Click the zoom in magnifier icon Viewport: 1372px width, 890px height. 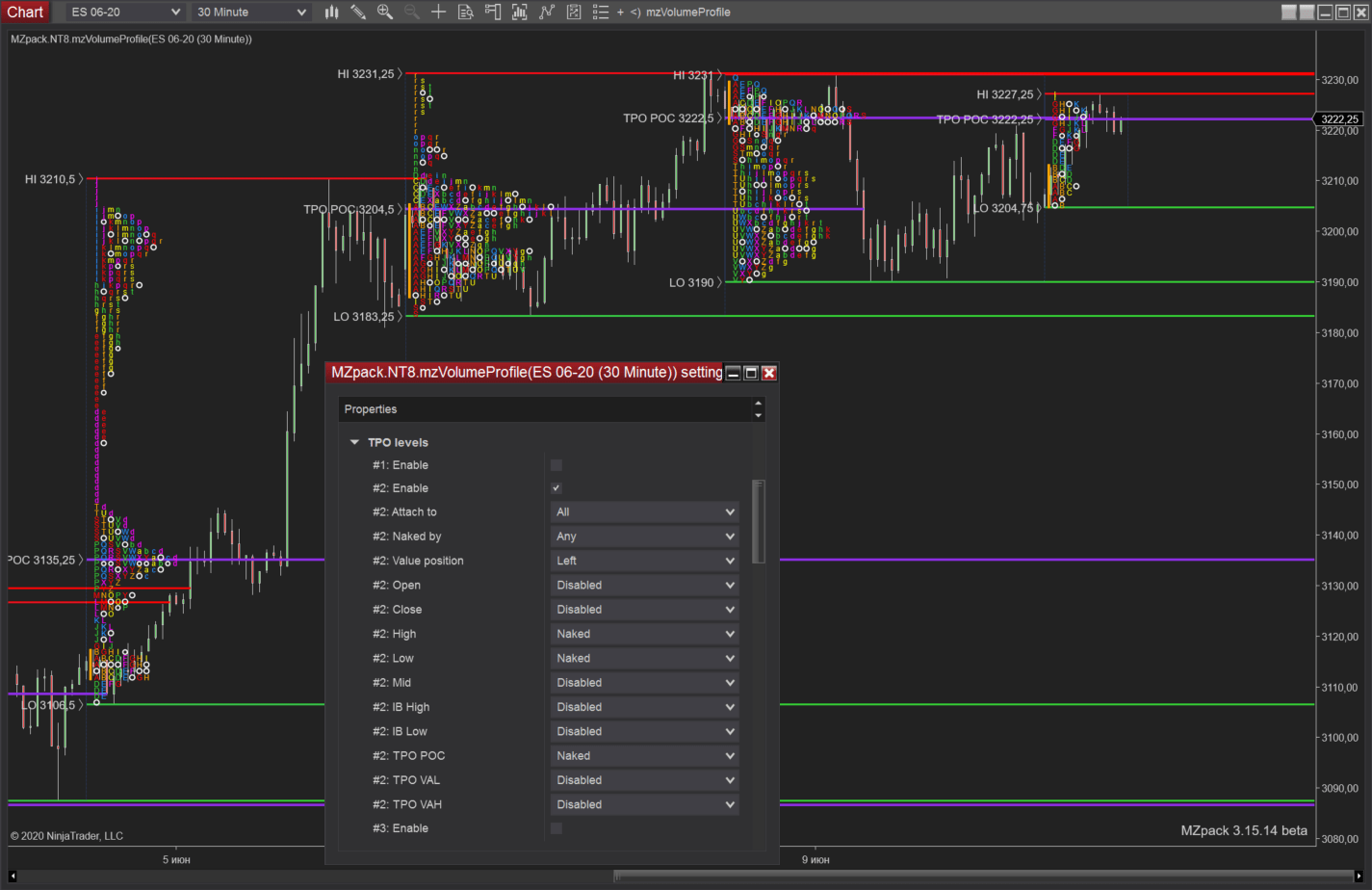click(x=385, y=12)
